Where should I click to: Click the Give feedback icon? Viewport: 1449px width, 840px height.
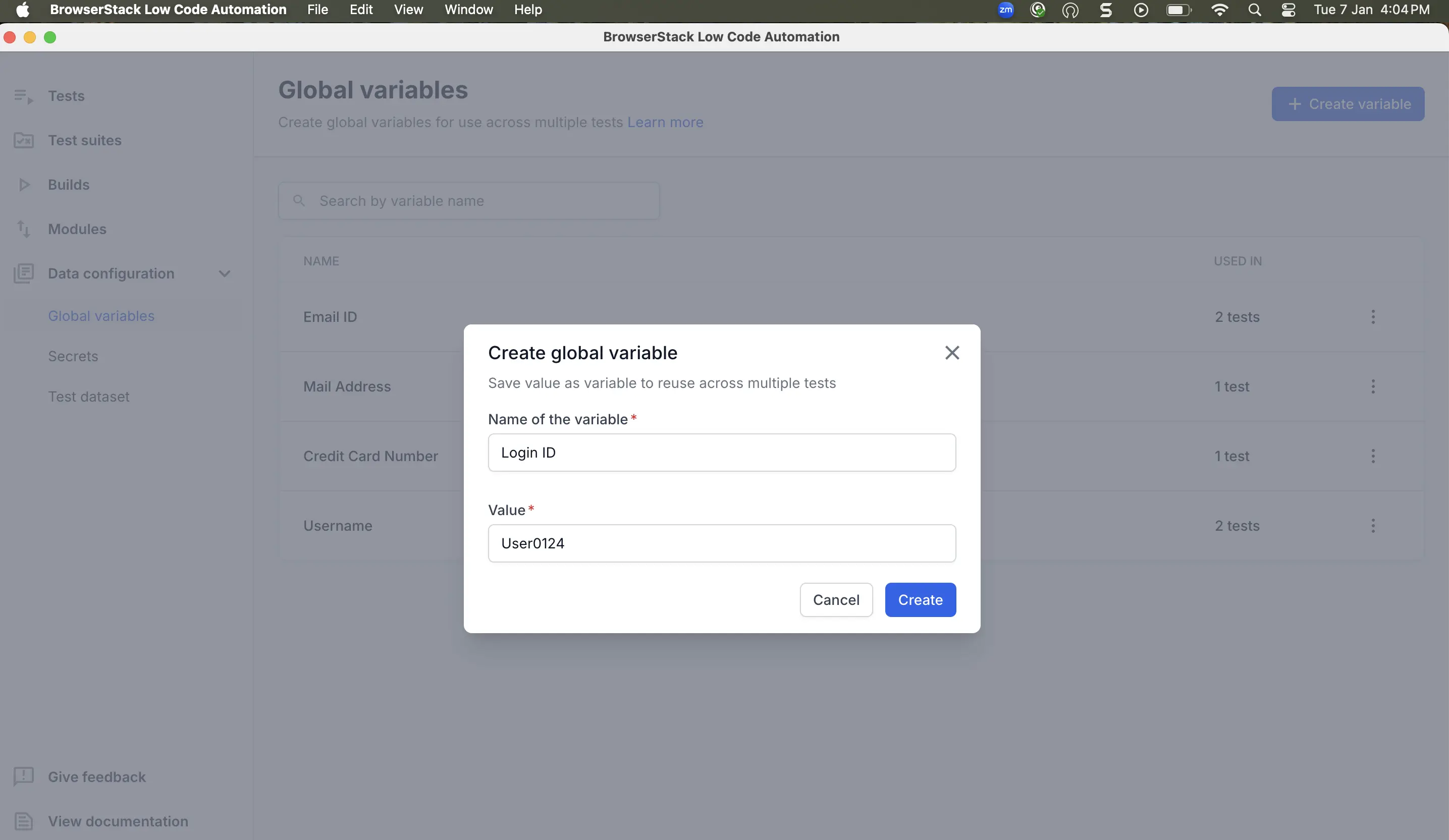tap(24, 777)
